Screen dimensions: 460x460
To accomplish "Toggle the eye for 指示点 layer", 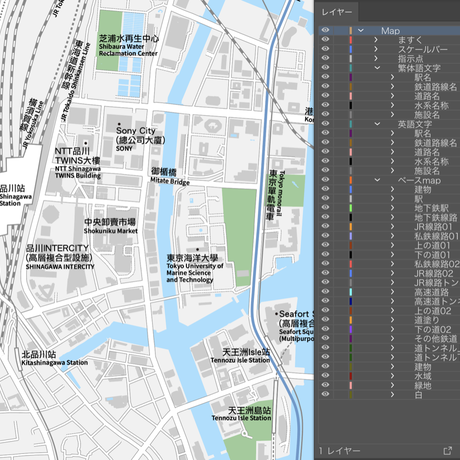I will click(x=325, y=58).
